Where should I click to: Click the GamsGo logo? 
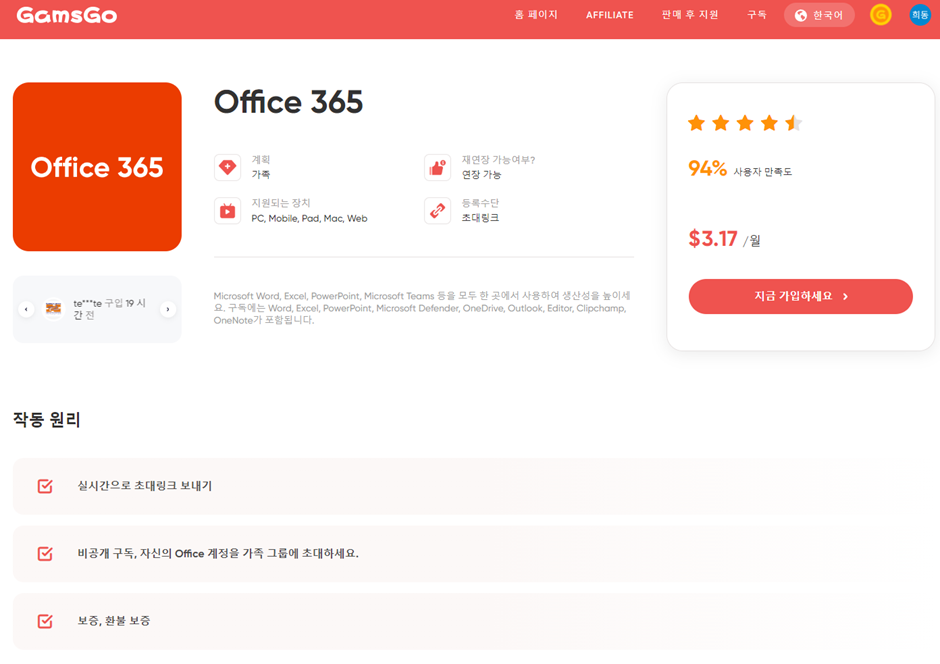(x=67, y=15)
